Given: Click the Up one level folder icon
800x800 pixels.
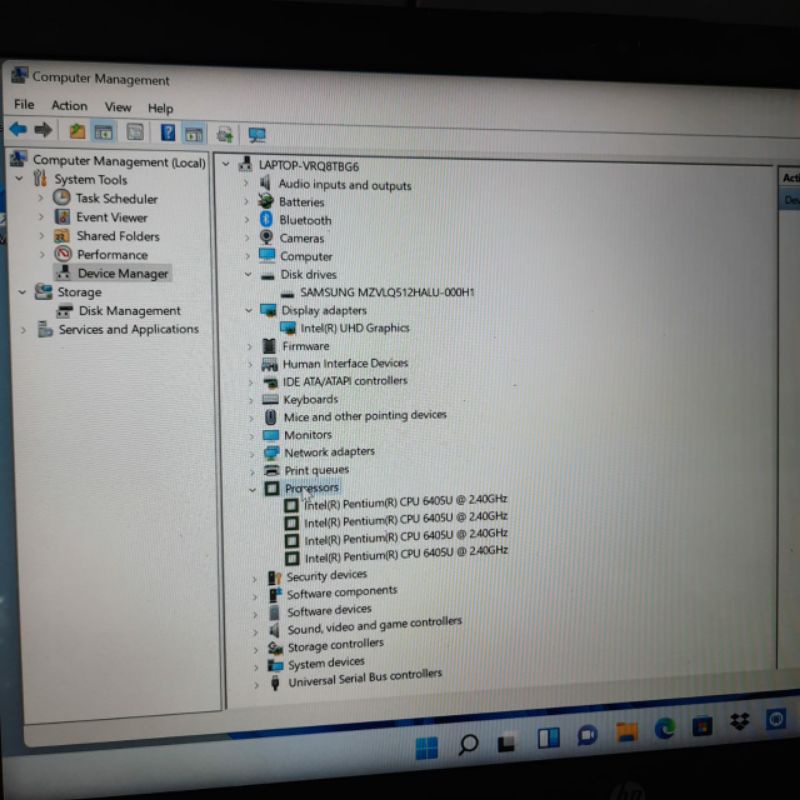Looking at the screenshot, I should click(77, 131).
